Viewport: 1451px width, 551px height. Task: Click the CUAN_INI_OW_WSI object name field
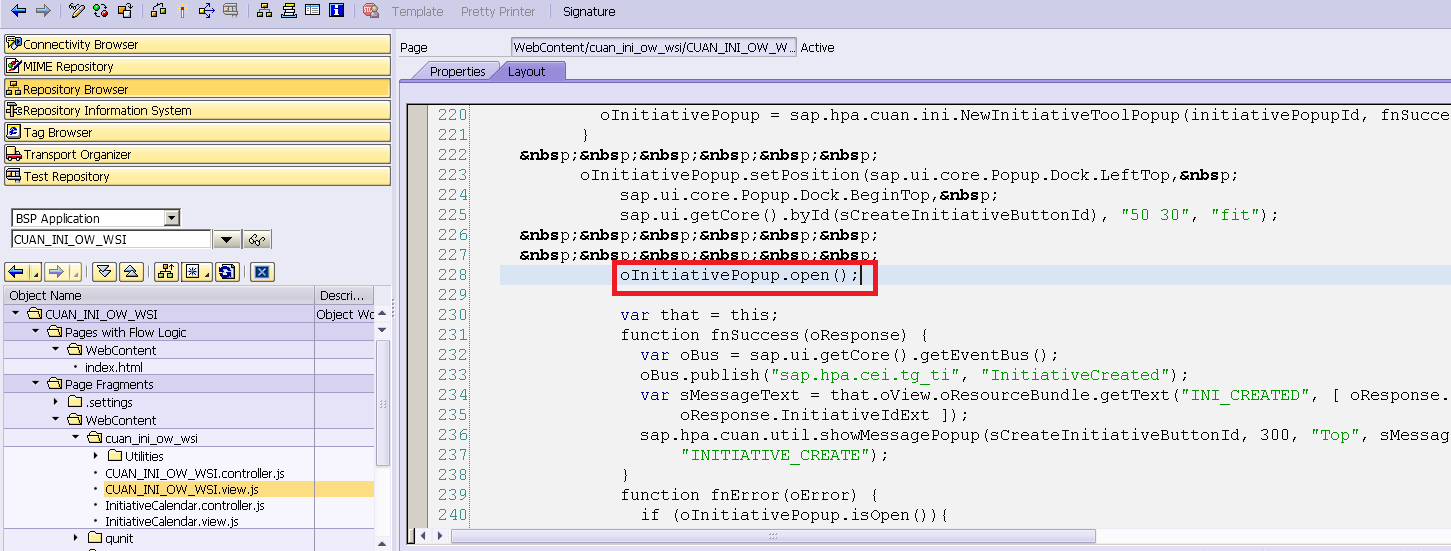point(111,239)
